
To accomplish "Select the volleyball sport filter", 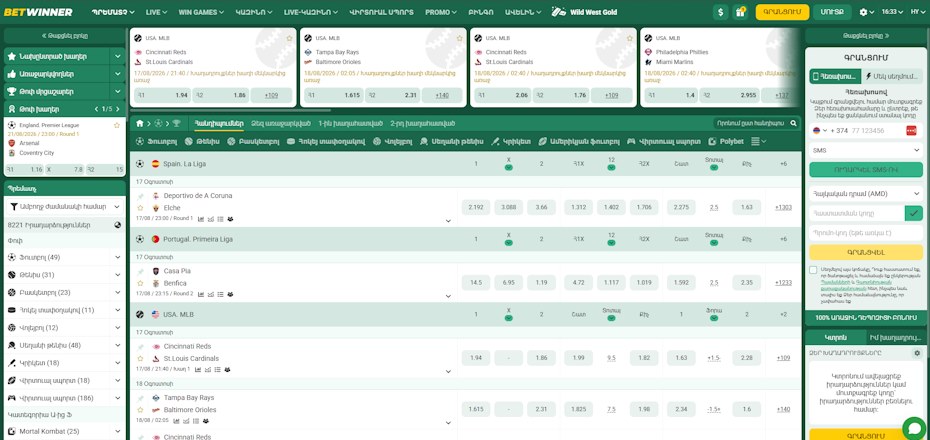I will (393, 142).
